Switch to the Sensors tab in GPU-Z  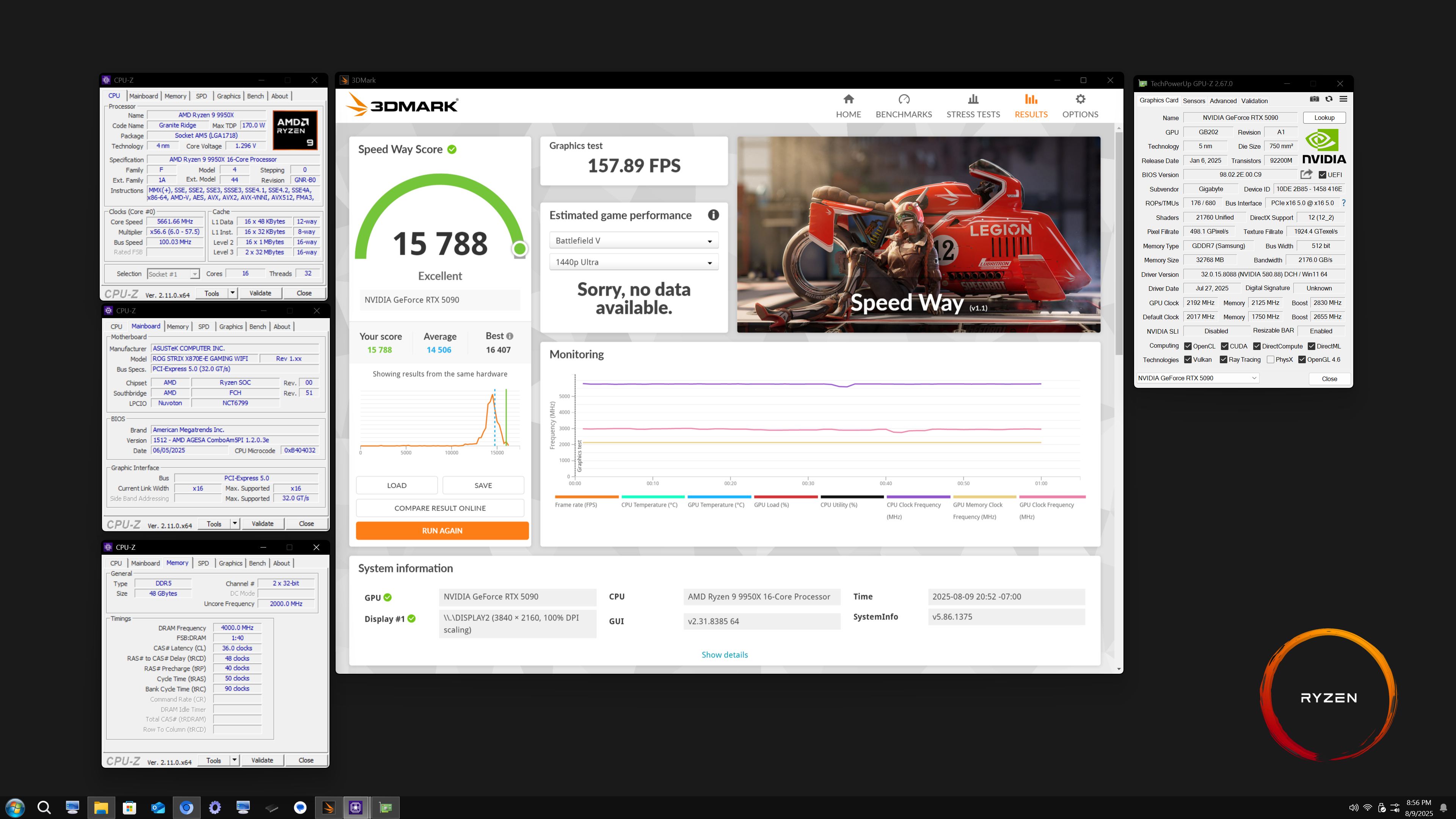[1194, 100]
